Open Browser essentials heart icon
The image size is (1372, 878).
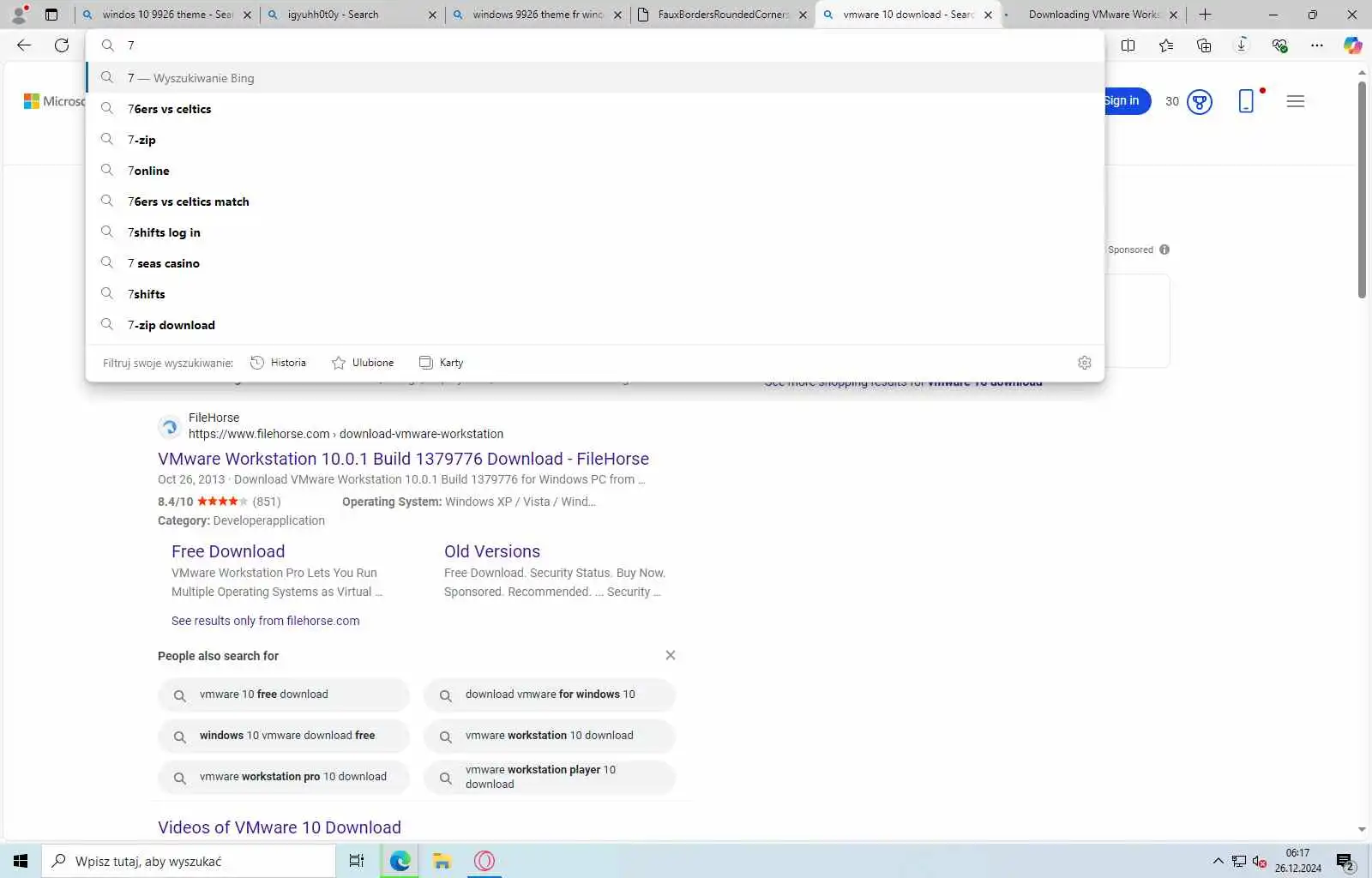tap(1279, 45)
